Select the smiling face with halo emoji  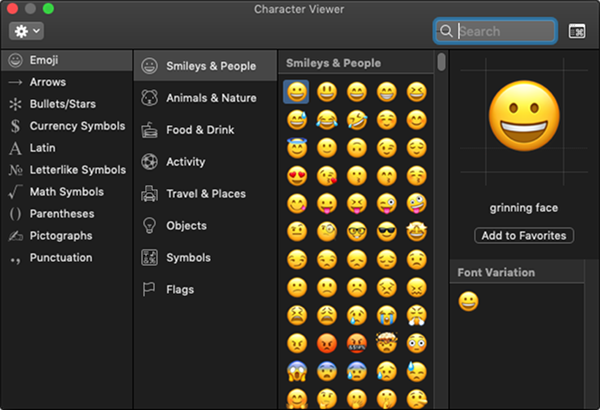click(x=297, y=148)
